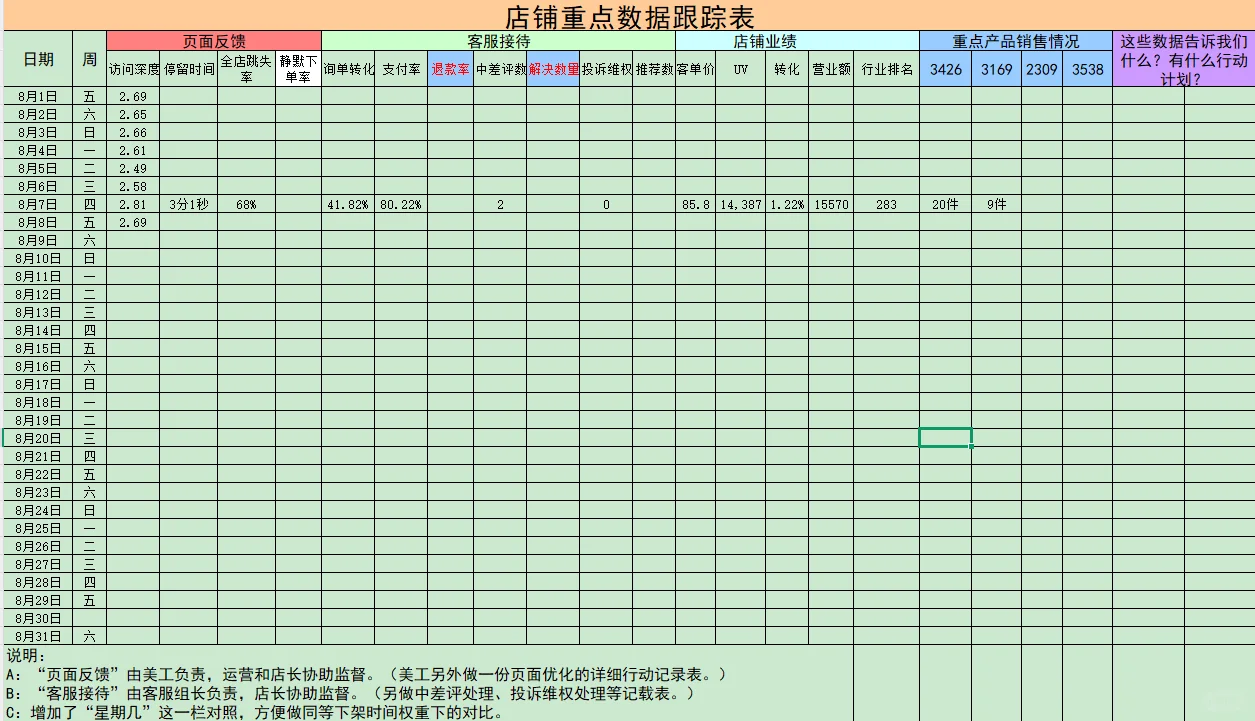The width and height of the screenshot is (1255, 721).
Task: Click the outlined active cell in 8月20日 row
Action: coord(945,437)
